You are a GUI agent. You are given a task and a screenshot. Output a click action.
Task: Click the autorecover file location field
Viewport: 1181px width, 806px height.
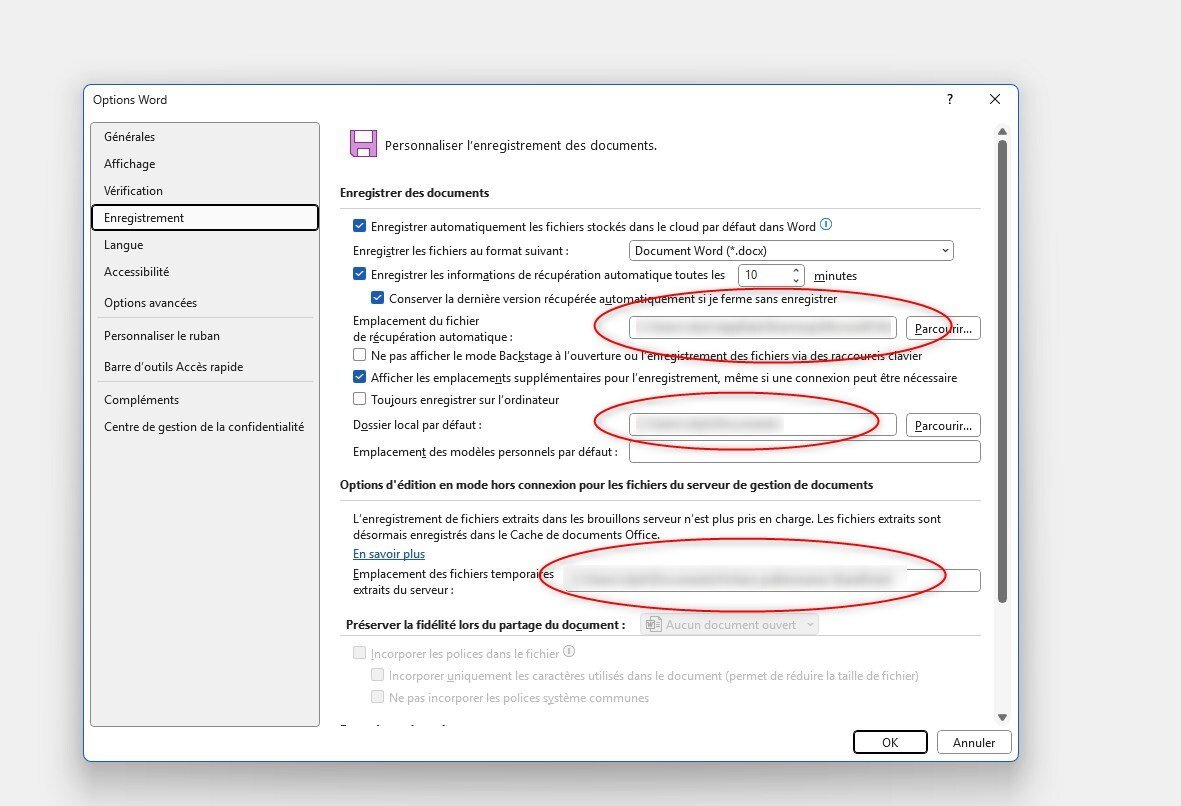[x=762, y=328]
